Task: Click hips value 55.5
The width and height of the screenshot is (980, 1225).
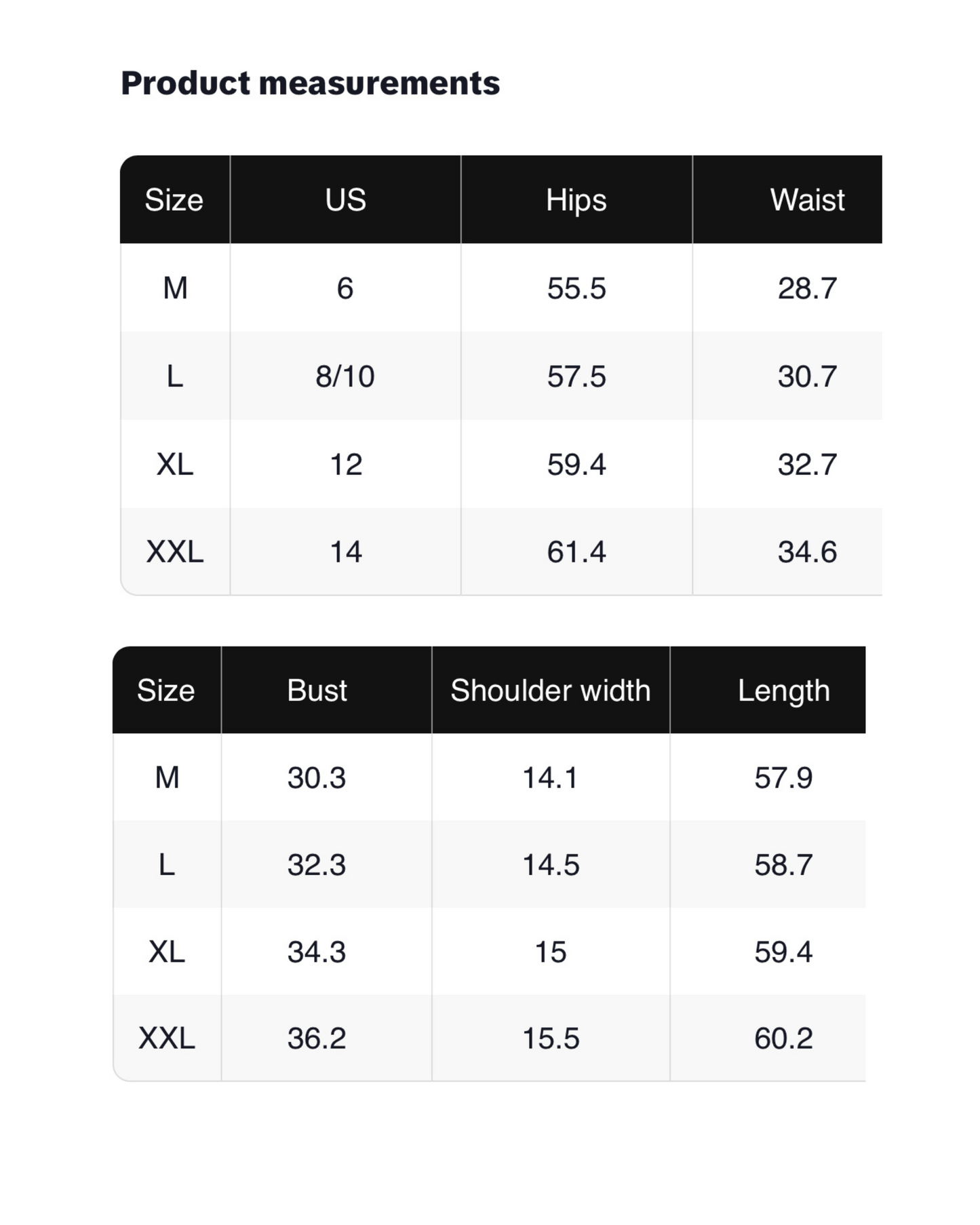Action: coord(576,288)
